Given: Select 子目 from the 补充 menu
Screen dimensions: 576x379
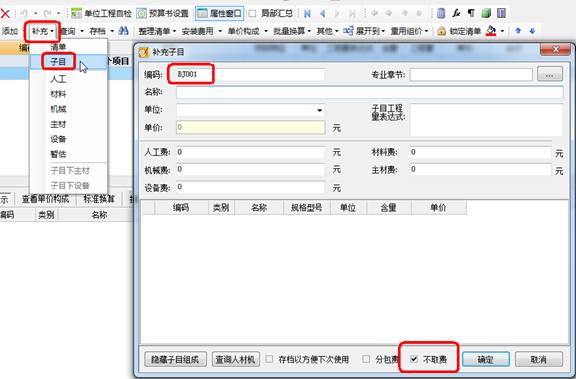Looking at the screenshot, I should 58,62.
